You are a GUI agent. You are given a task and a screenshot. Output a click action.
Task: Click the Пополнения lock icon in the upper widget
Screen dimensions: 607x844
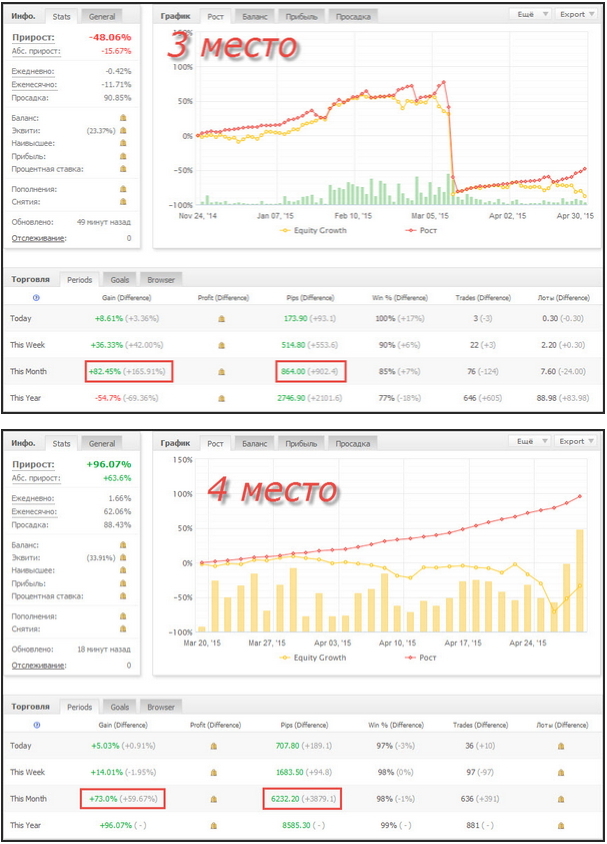(x=123, y=189)
